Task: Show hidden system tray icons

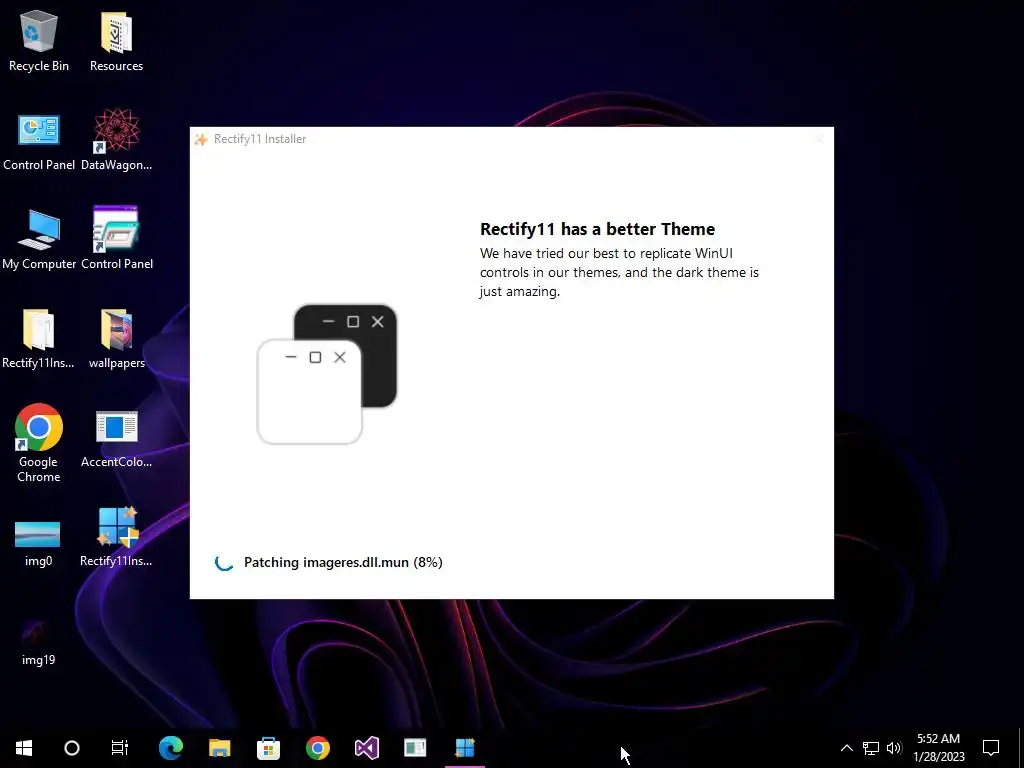Action: click(x=846, y=748)
